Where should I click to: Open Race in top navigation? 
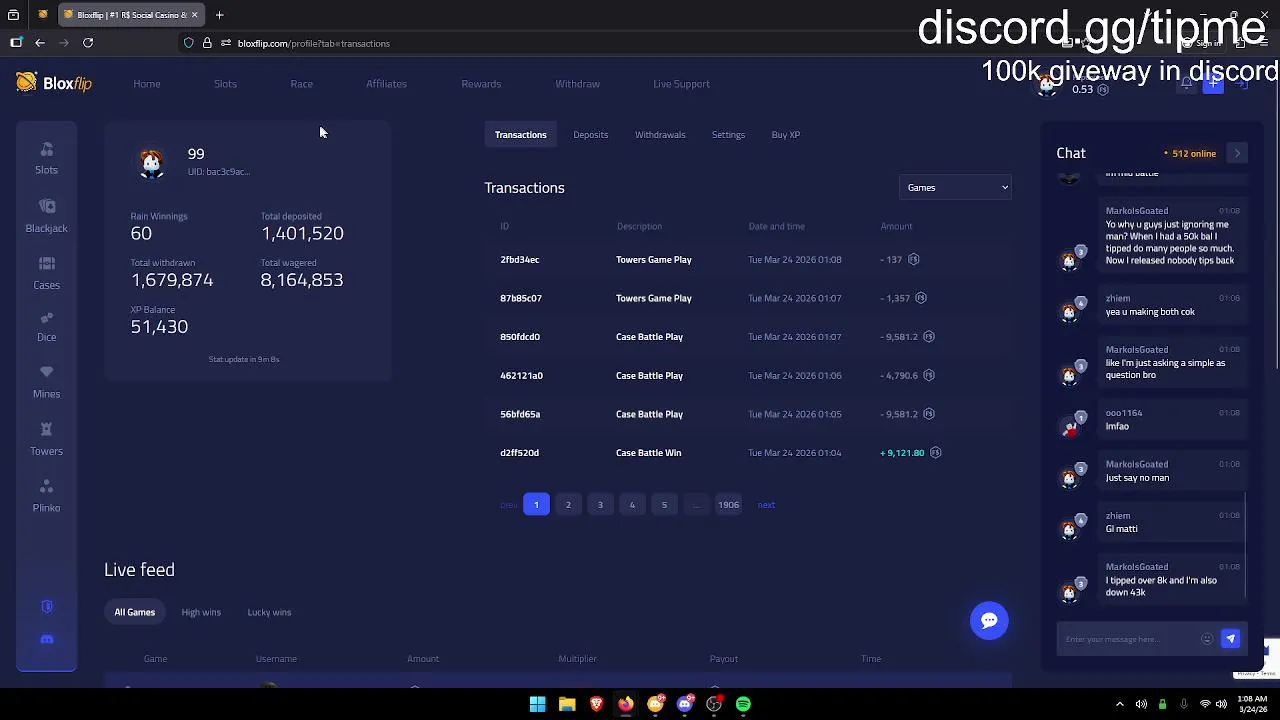coord(301,84)
